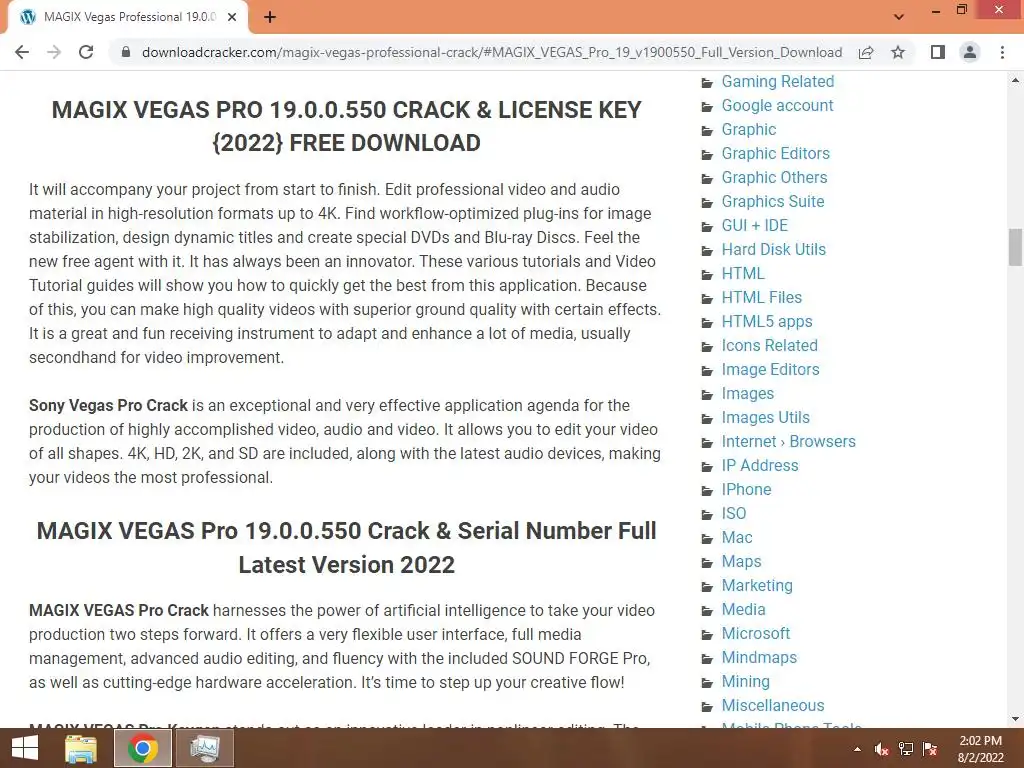Open Mining category link
1024x768 pixels.
point(745,682)
